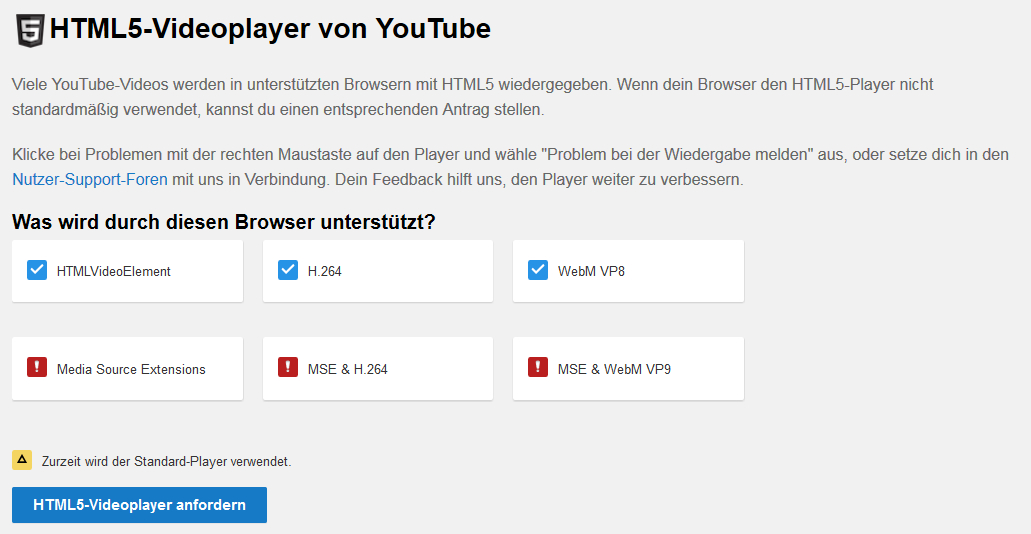Click the HTMLVideoElement label text
This screenshot has width=1031, height=534.
point(114,271)
